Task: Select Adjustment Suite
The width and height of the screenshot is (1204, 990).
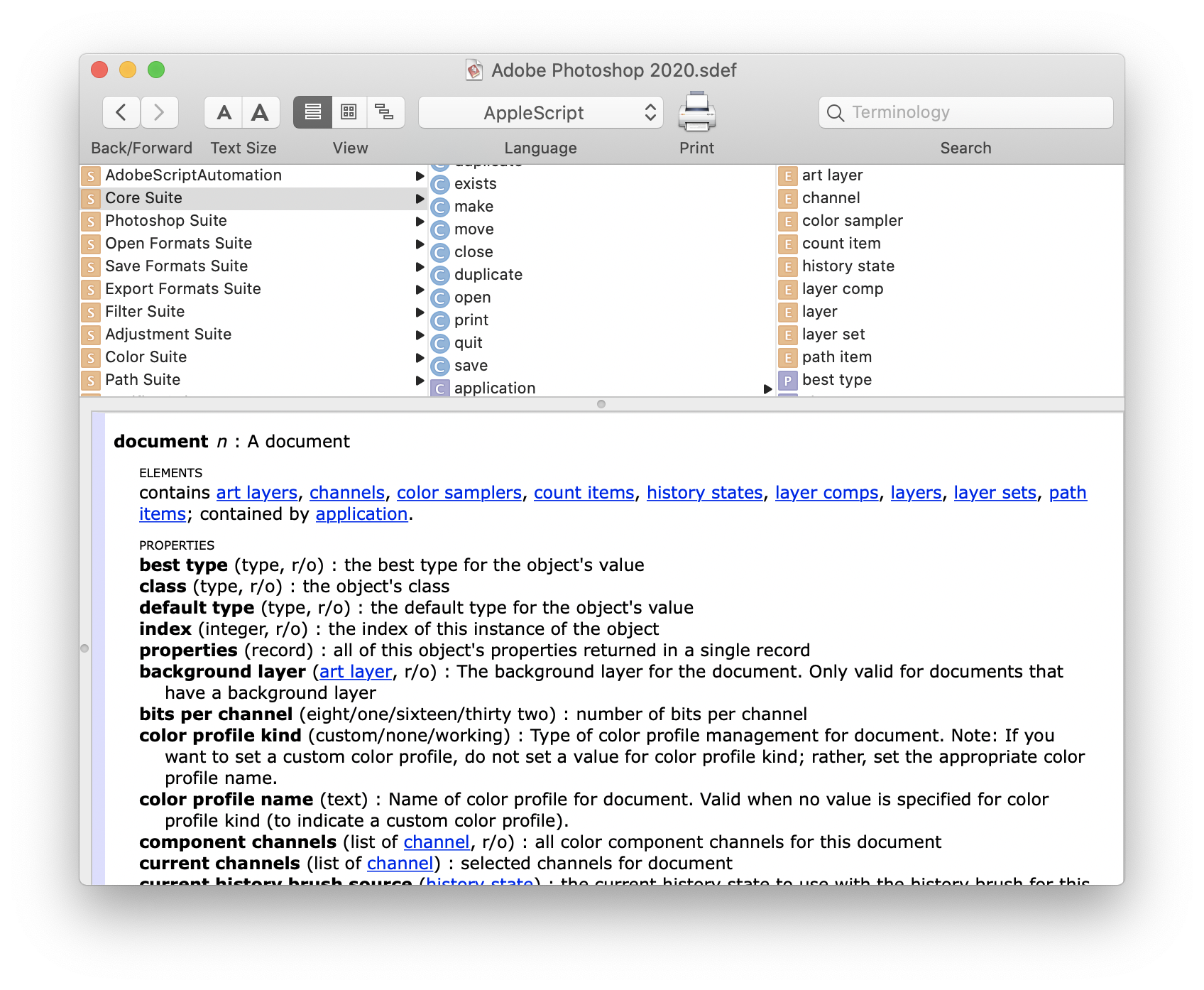Action: [253, 334]
